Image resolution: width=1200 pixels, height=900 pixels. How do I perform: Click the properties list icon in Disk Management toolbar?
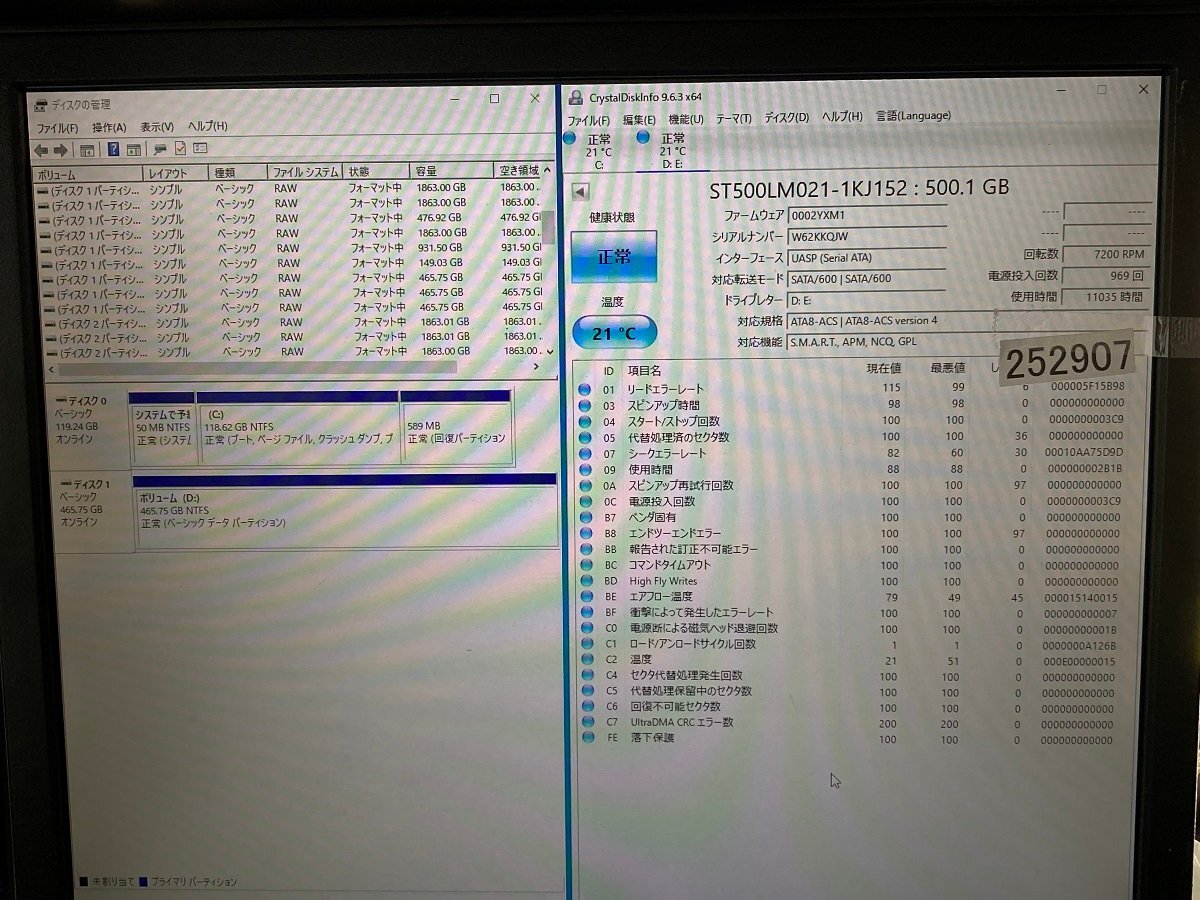[x=200, y=148]
